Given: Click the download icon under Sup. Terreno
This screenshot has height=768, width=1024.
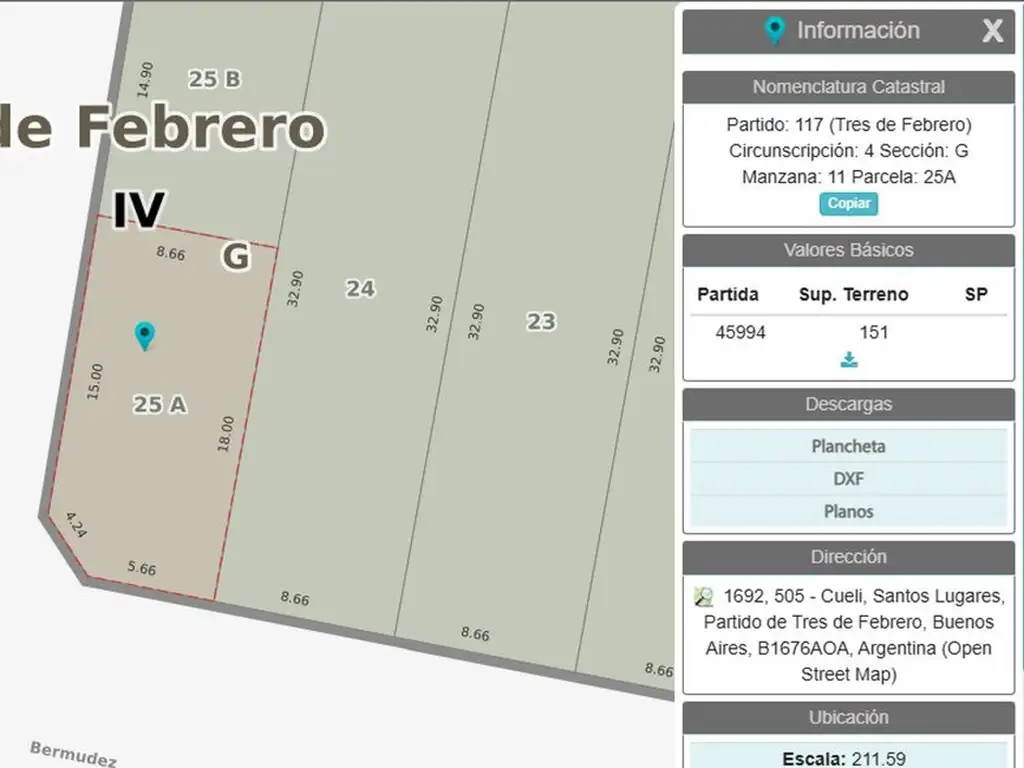Looking at the screenshot, I should pos(849,360).
